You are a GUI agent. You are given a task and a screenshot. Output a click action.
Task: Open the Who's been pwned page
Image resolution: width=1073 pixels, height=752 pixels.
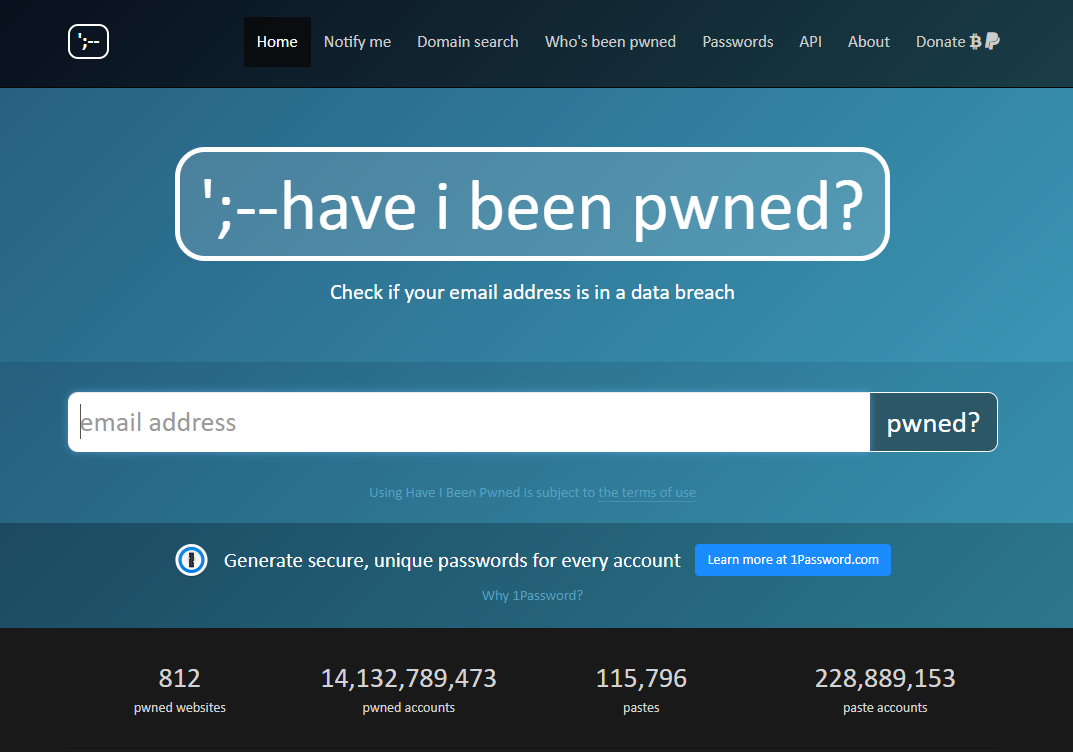(610, 41)
